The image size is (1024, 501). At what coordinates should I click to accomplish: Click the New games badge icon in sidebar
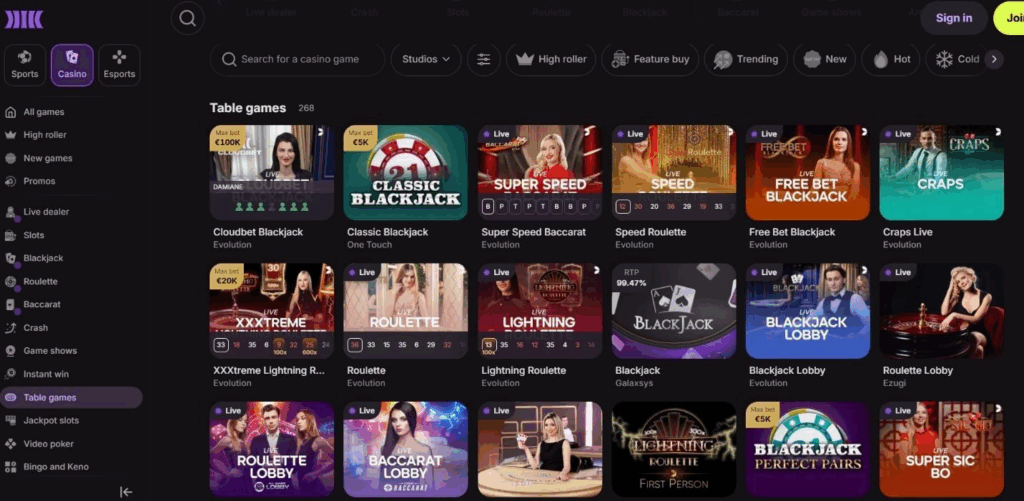10,158
